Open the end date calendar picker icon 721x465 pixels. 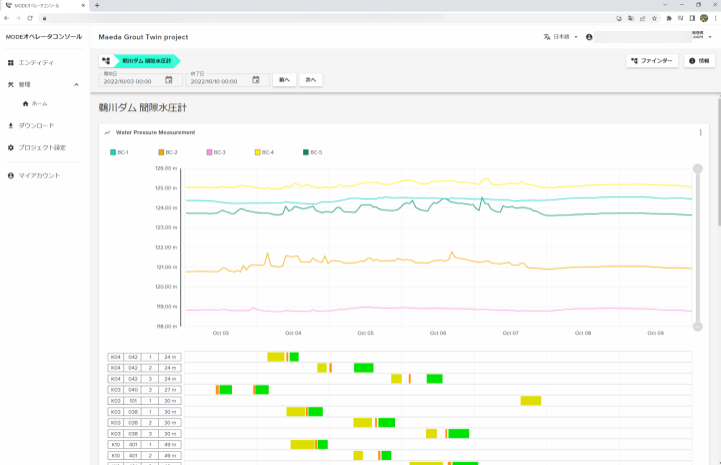click(256, 80)
